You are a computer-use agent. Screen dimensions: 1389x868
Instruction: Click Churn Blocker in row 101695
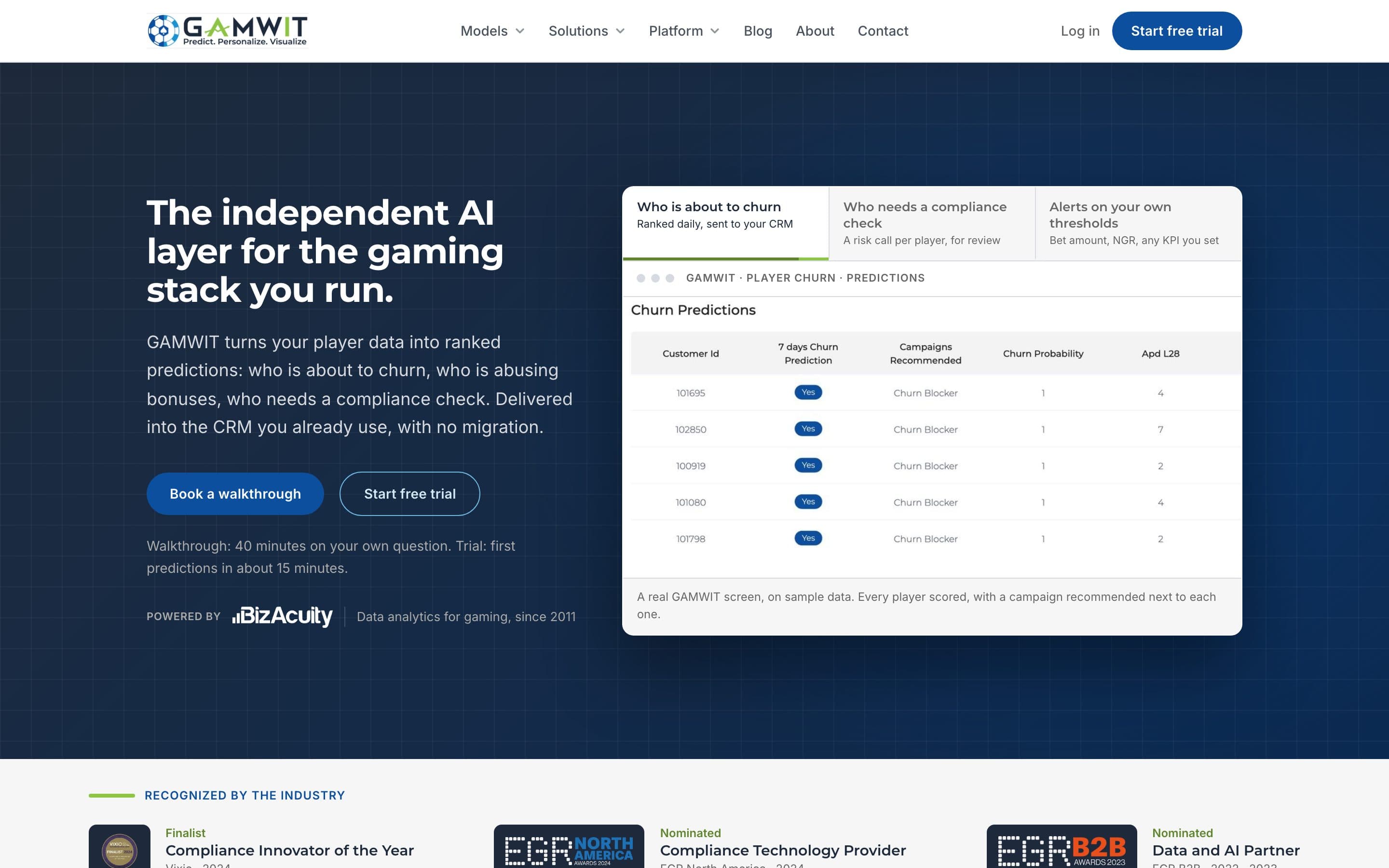(x=925, y=393)
